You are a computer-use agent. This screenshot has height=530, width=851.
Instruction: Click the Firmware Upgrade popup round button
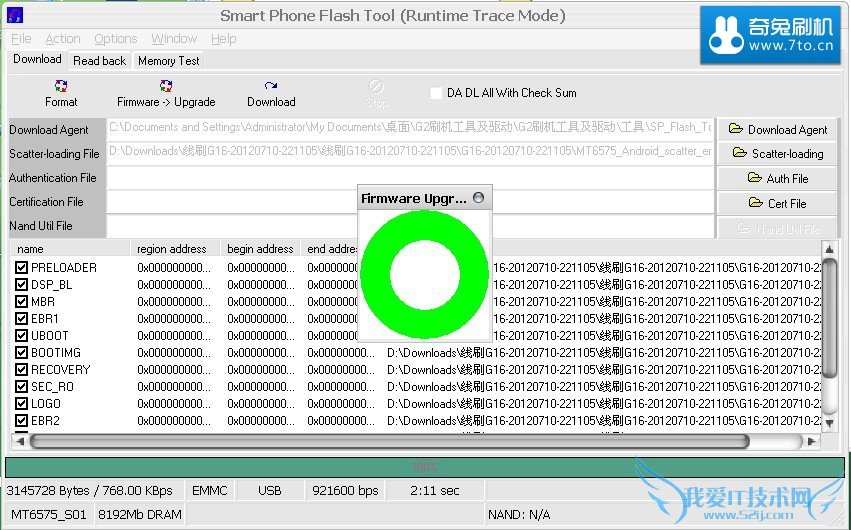(478, 197)
